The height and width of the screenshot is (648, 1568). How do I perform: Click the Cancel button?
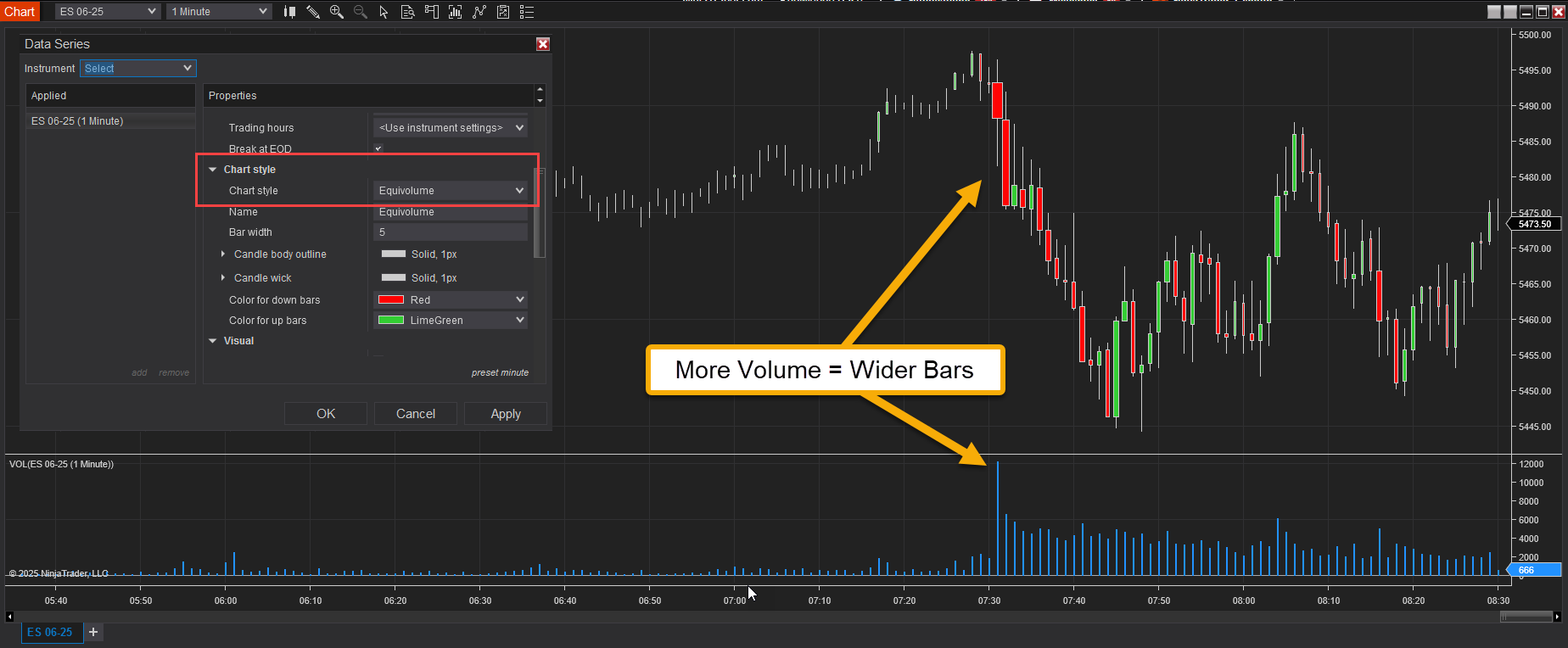416,414
